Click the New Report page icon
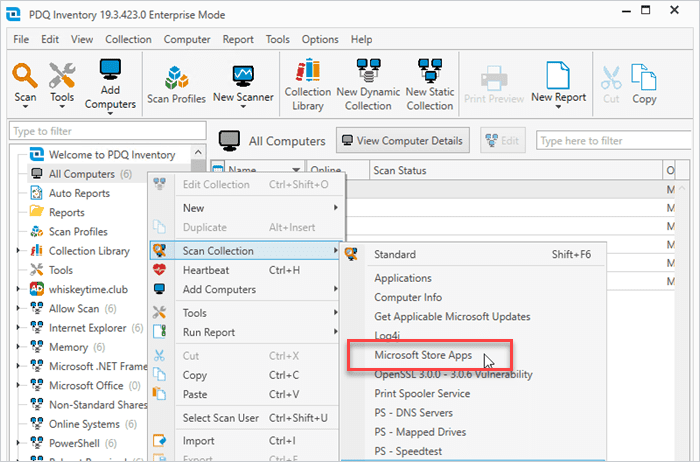 tap(558, 75)
